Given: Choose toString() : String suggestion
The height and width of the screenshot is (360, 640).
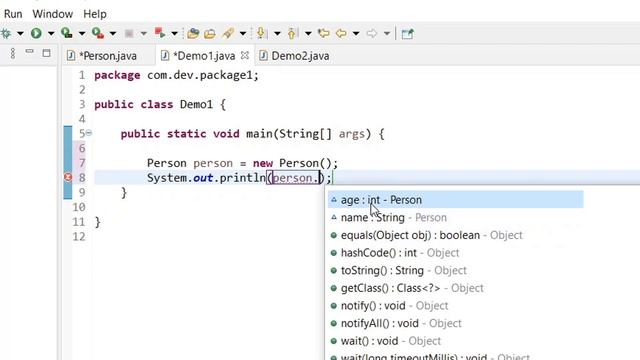Looking at the screenshot, I should click(456, 270).
